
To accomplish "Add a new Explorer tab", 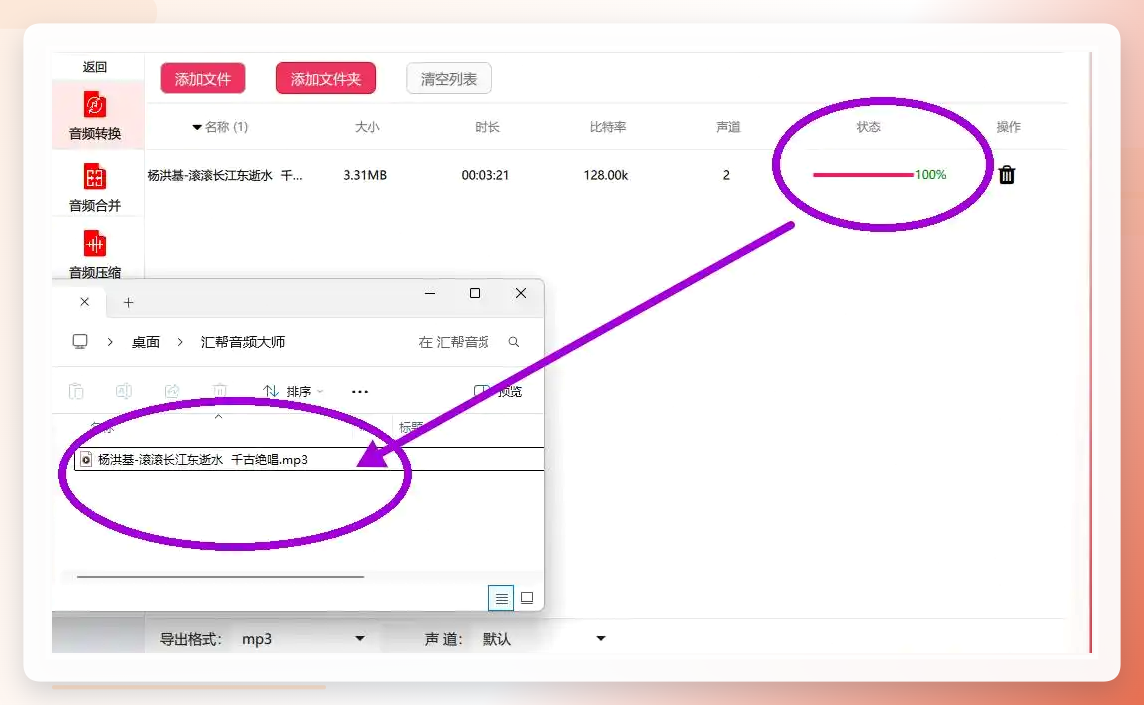I will click(128, 302).
